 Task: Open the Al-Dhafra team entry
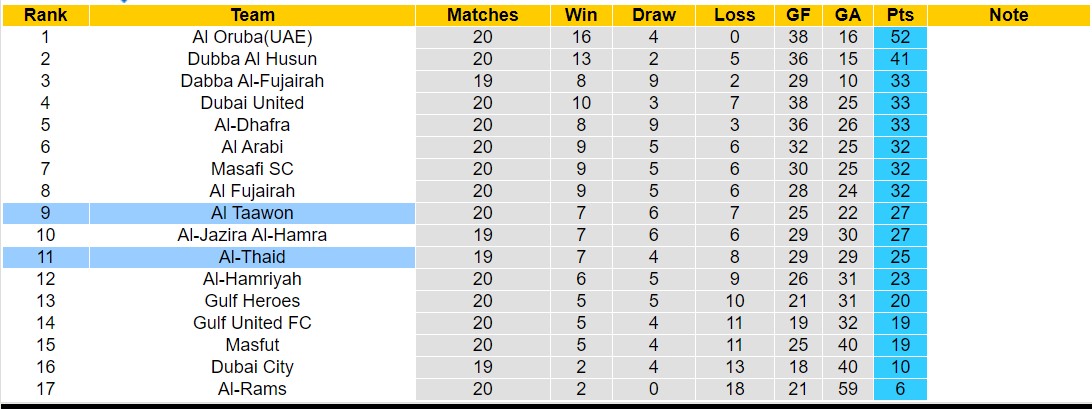[252, 125]
